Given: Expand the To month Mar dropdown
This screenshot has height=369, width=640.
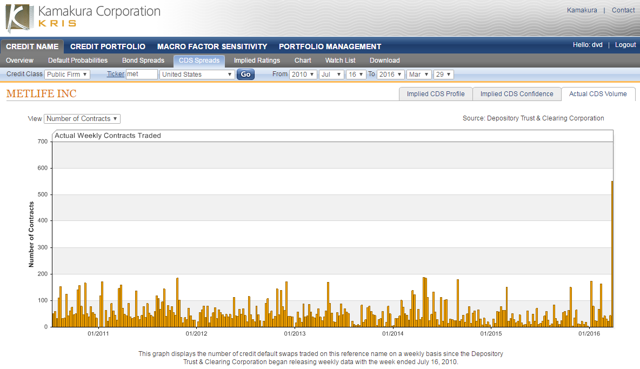Looking at the screenshot, I should (x=419, y=74).
